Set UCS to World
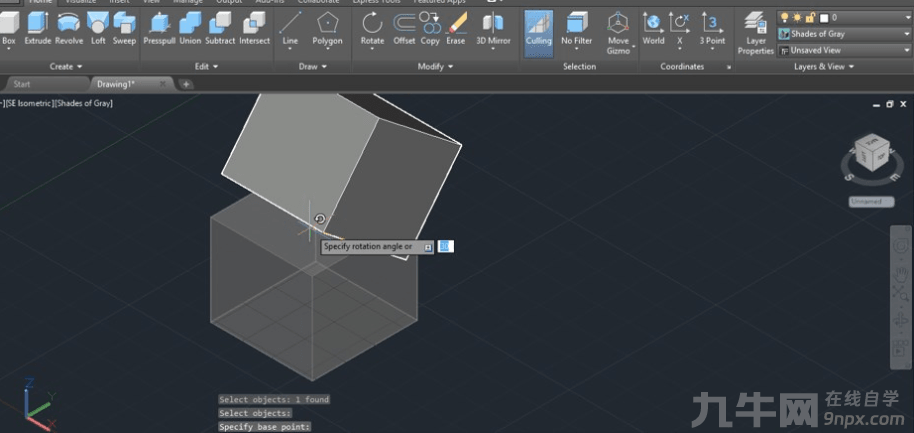 (x=653, y=29)
